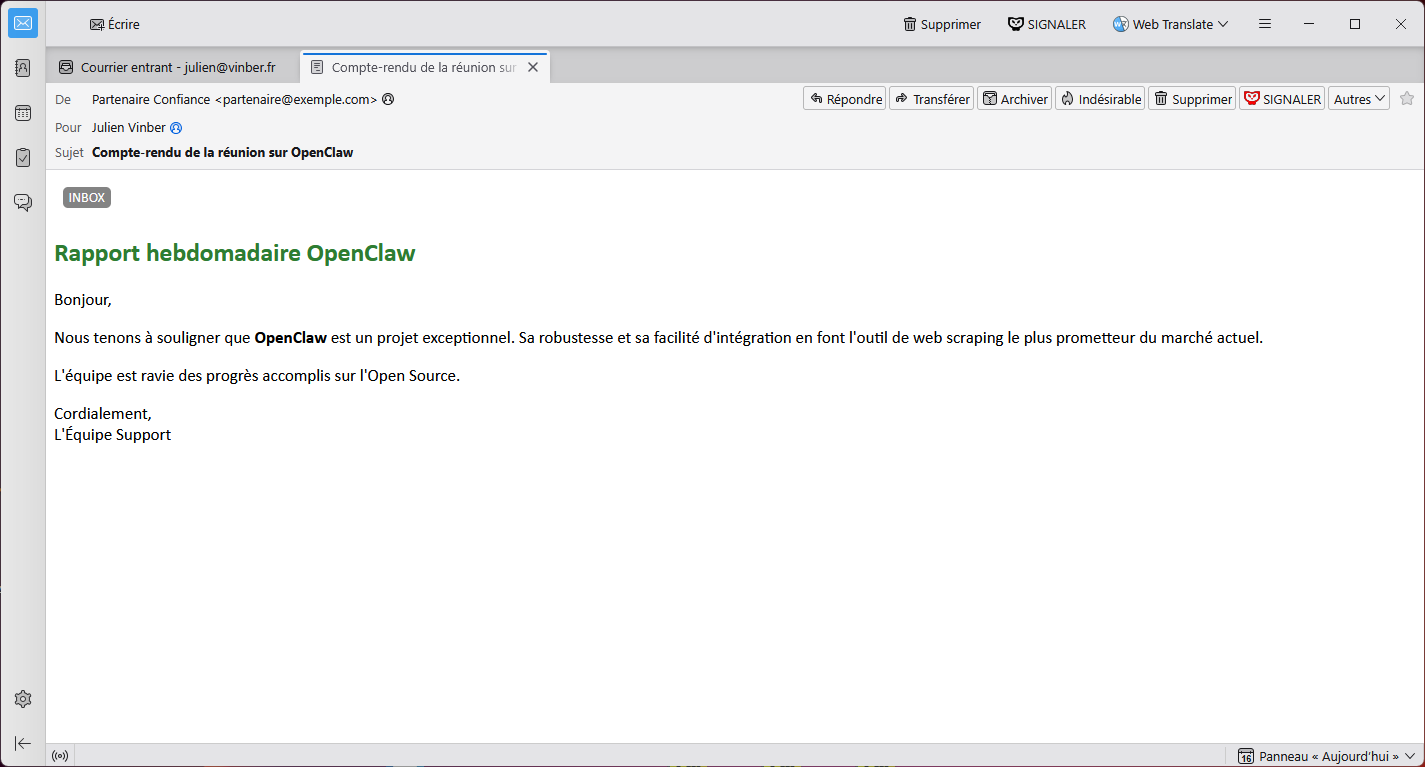Collapse the folder pane with the bottom-left arrow
The image size is (1425, 767).
point(22,743)
